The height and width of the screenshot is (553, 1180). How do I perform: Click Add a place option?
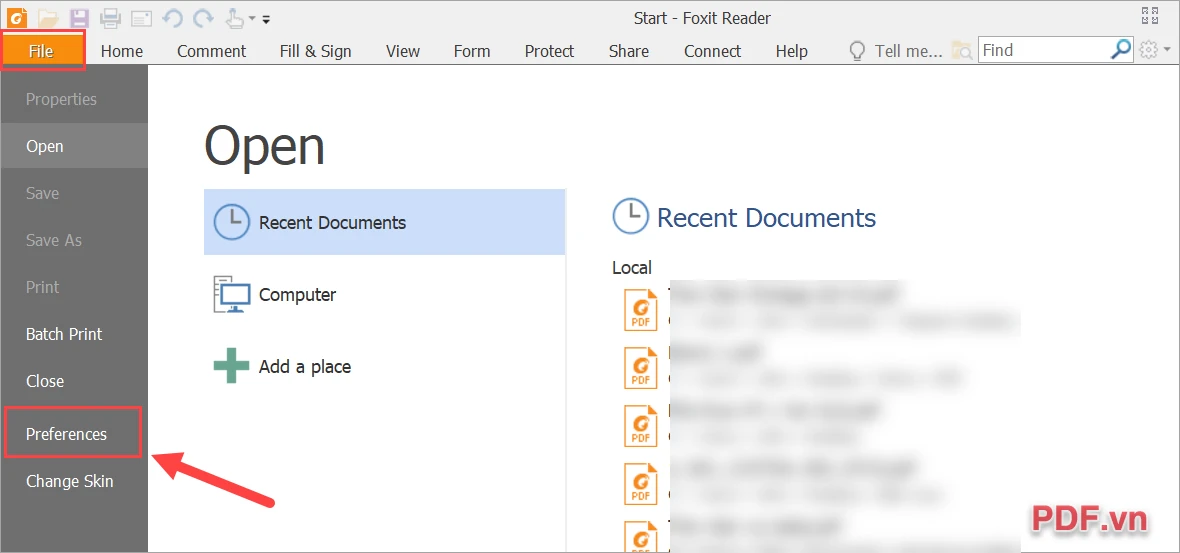(385, 366)
